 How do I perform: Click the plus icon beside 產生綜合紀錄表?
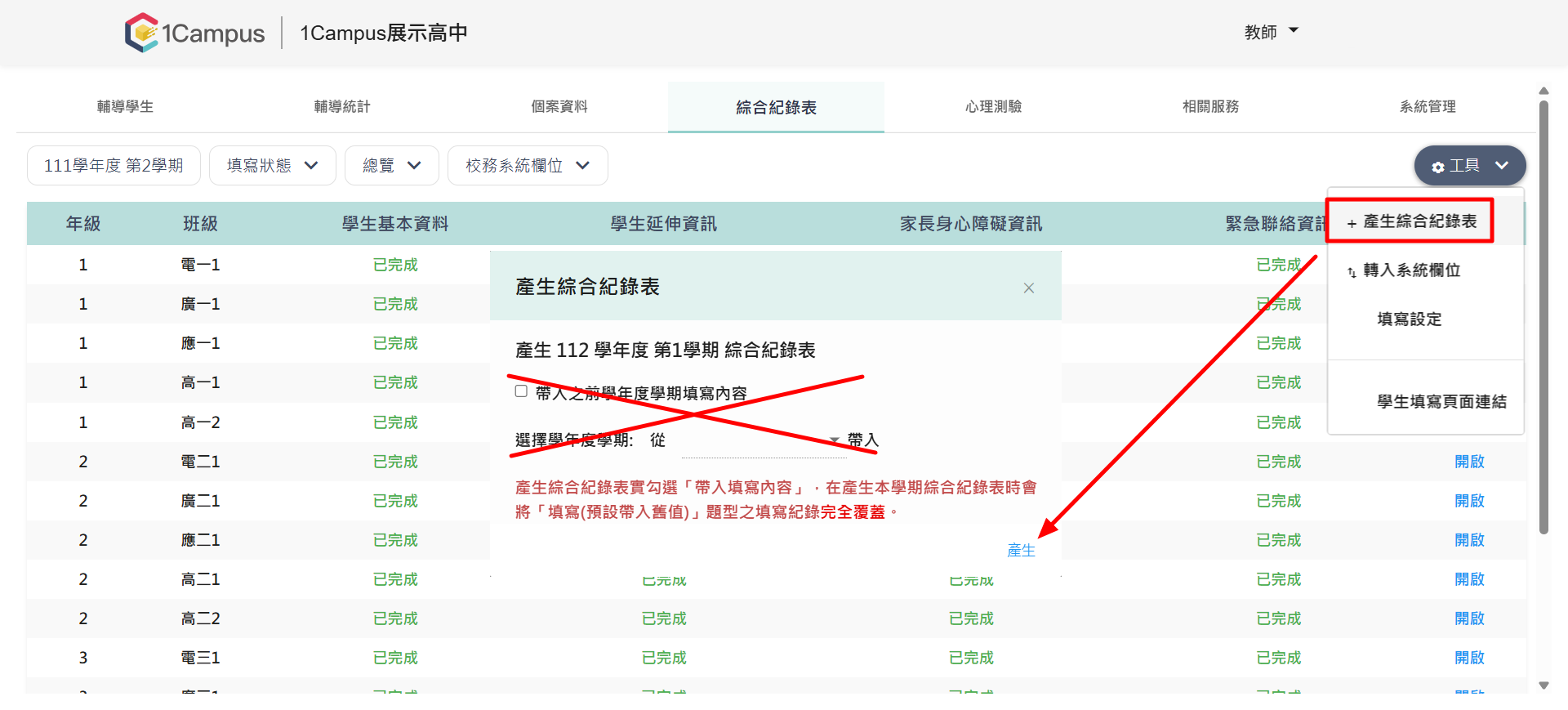[x=1352, y=223]
